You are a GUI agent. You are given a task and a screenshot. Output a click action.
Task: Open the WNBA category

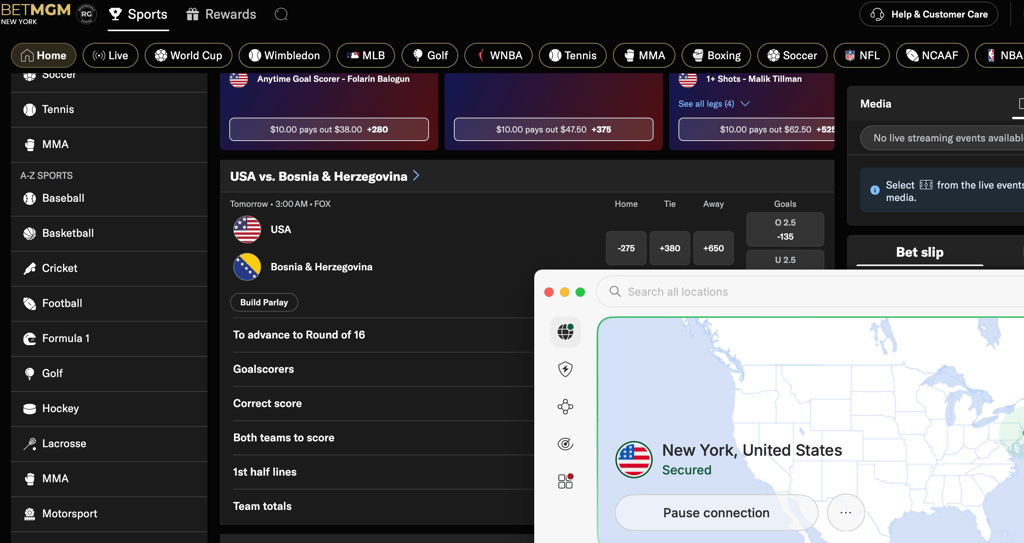pyautogui.click(x=498, y=56)
